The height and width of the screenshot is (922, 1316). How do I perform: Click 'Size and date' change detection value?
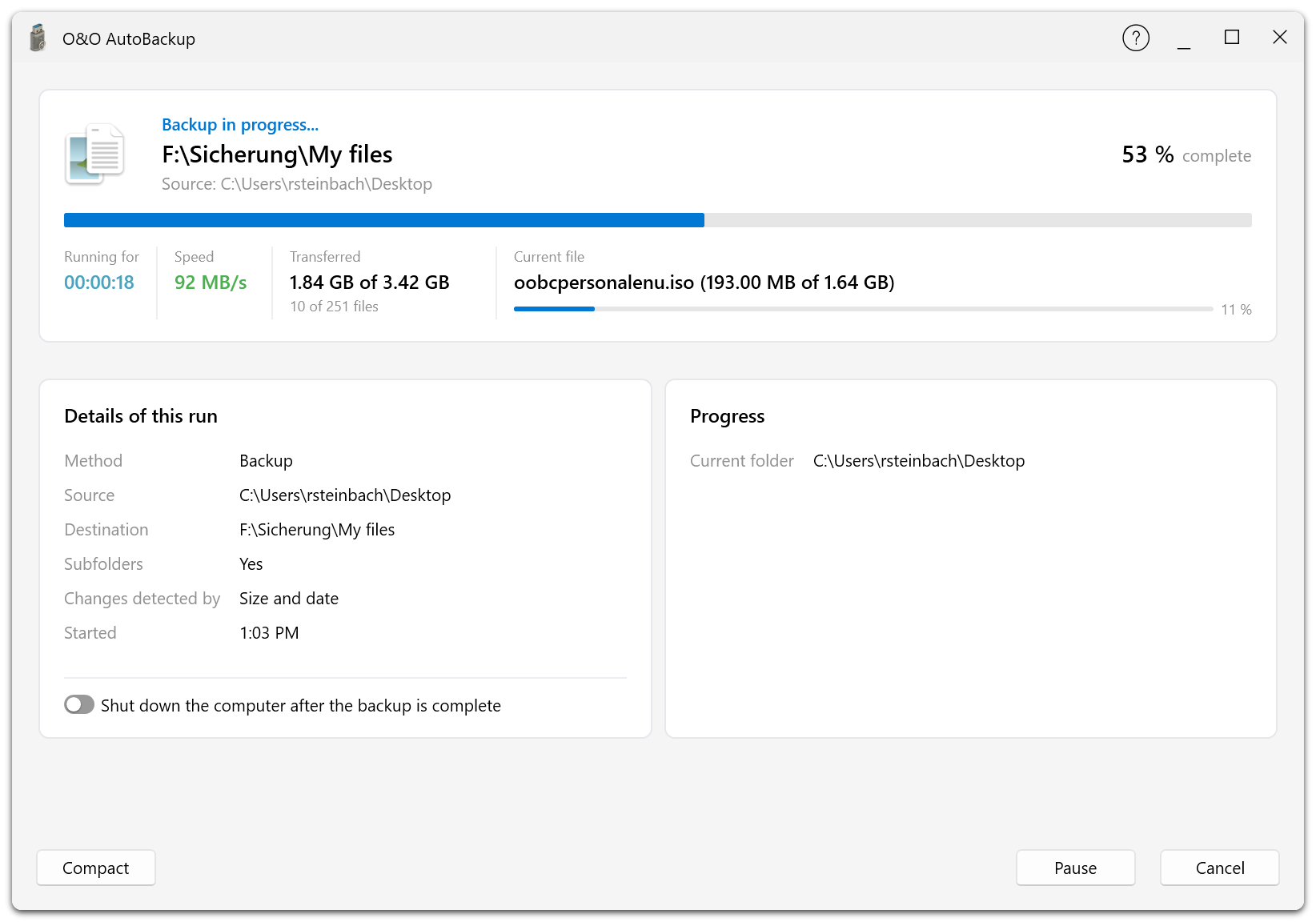click(289, 599)
